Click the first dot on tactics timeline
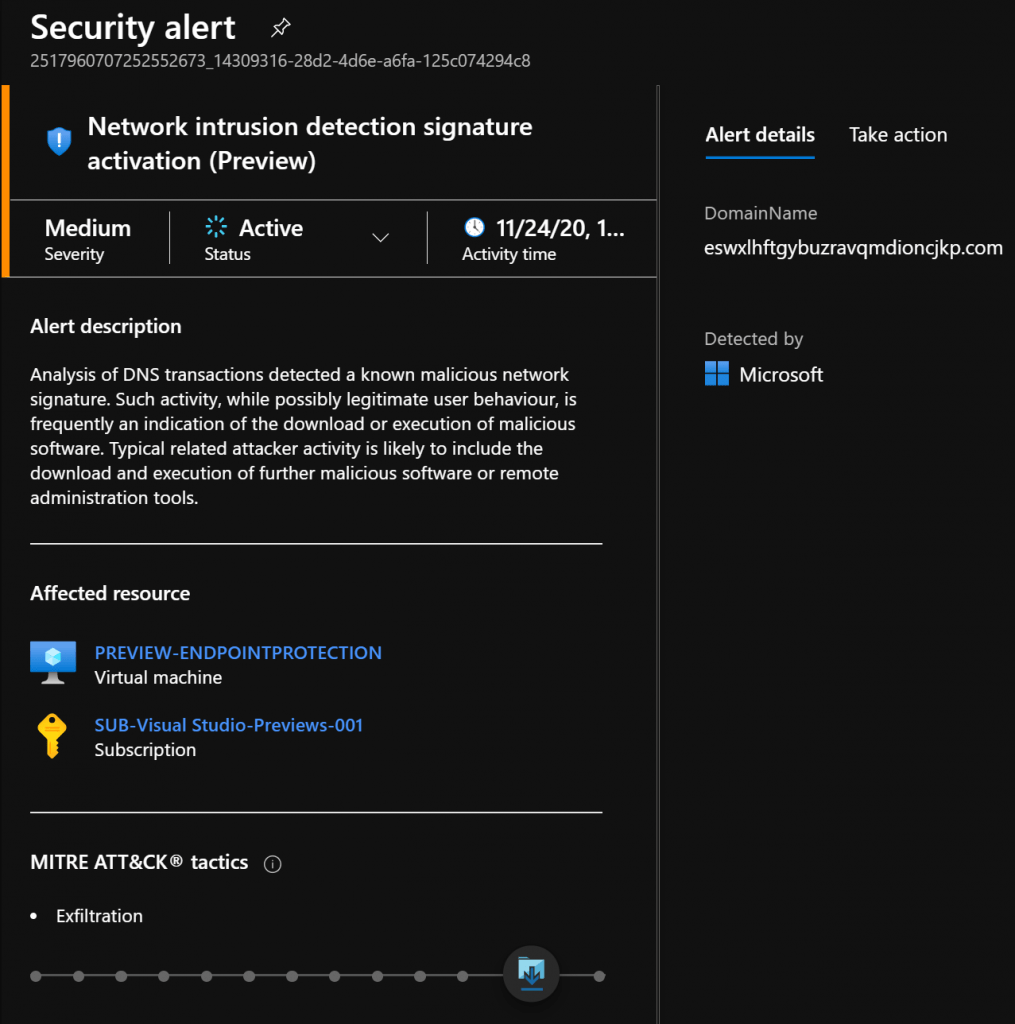Viewport: 1015px width, 1024px height. (36, 976)
